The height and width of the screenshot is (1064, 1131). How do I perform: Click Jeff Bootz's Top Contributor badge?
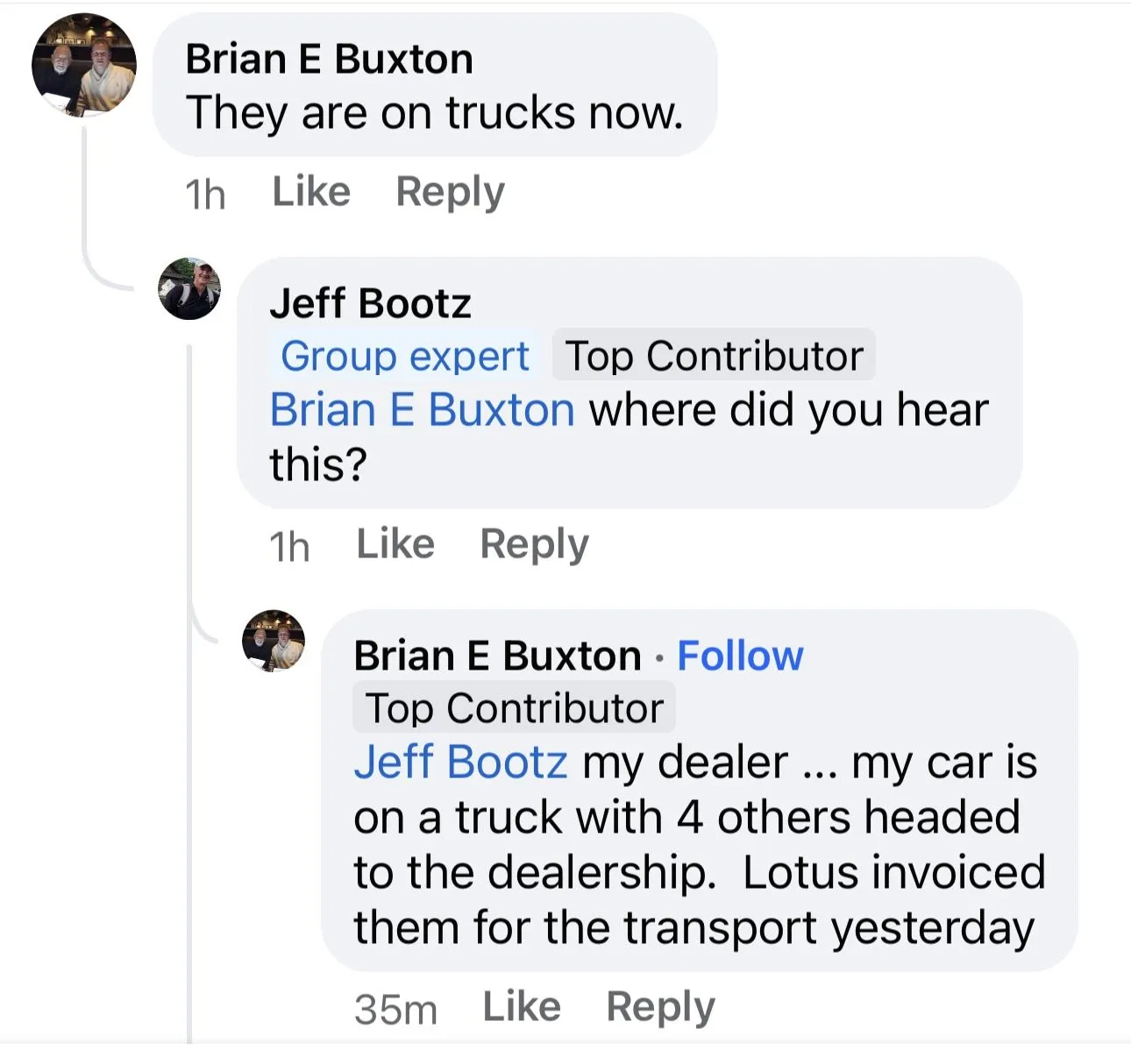714,356
